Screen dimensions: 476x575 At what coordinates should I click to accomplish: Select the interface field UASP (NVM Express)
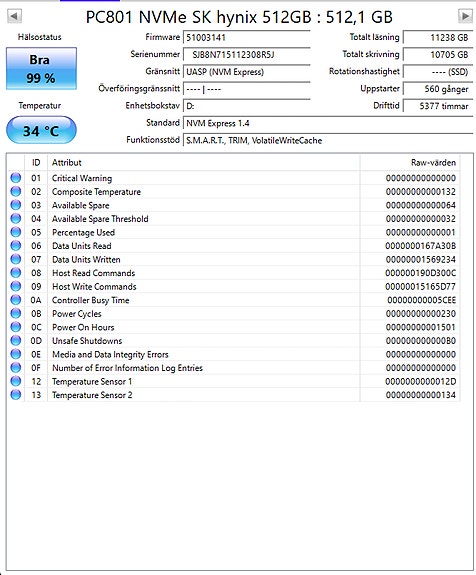(x=246, y=72)
